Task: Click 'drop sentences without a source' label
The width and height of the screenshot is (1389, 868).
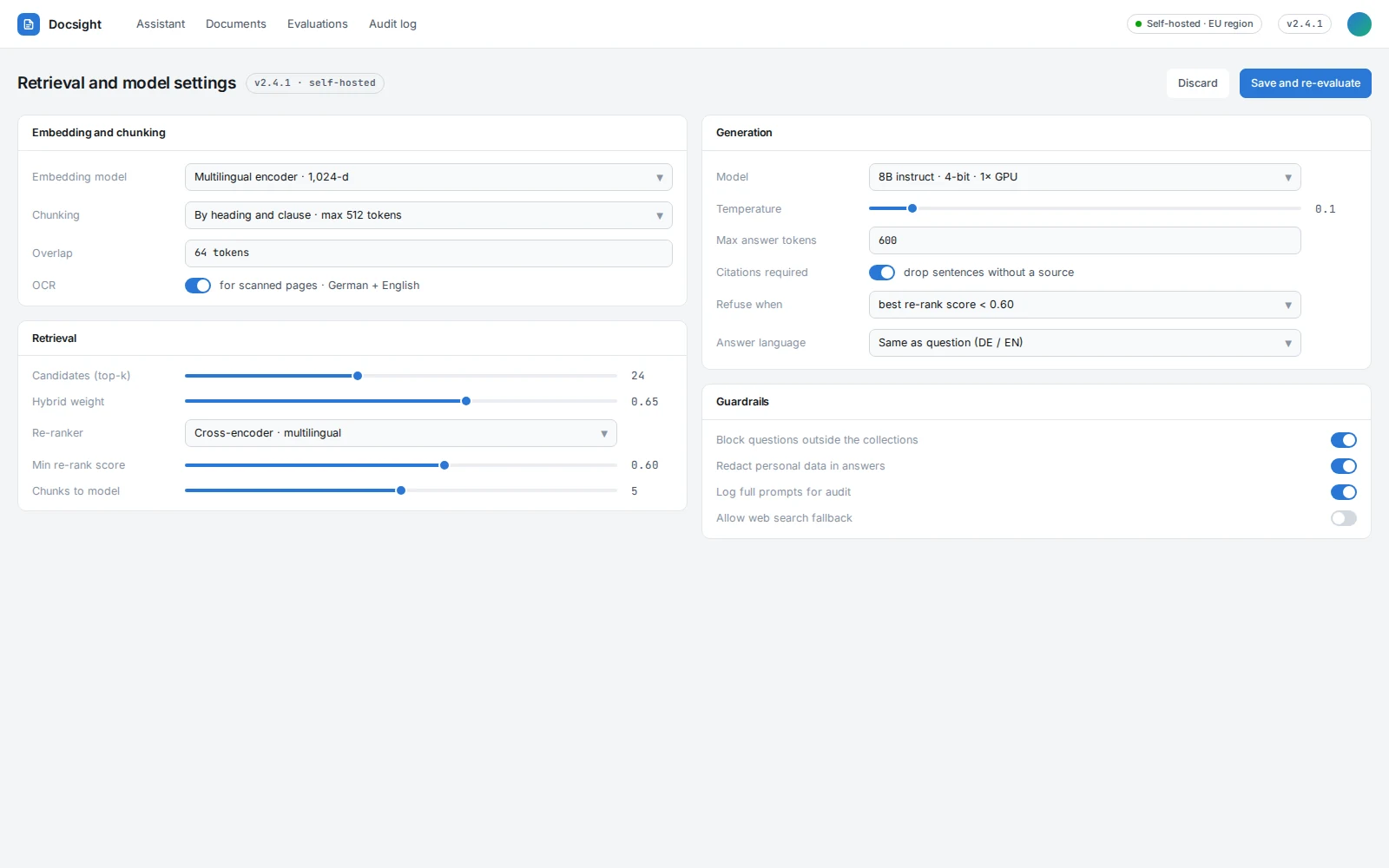Action: tap(989, 273)
